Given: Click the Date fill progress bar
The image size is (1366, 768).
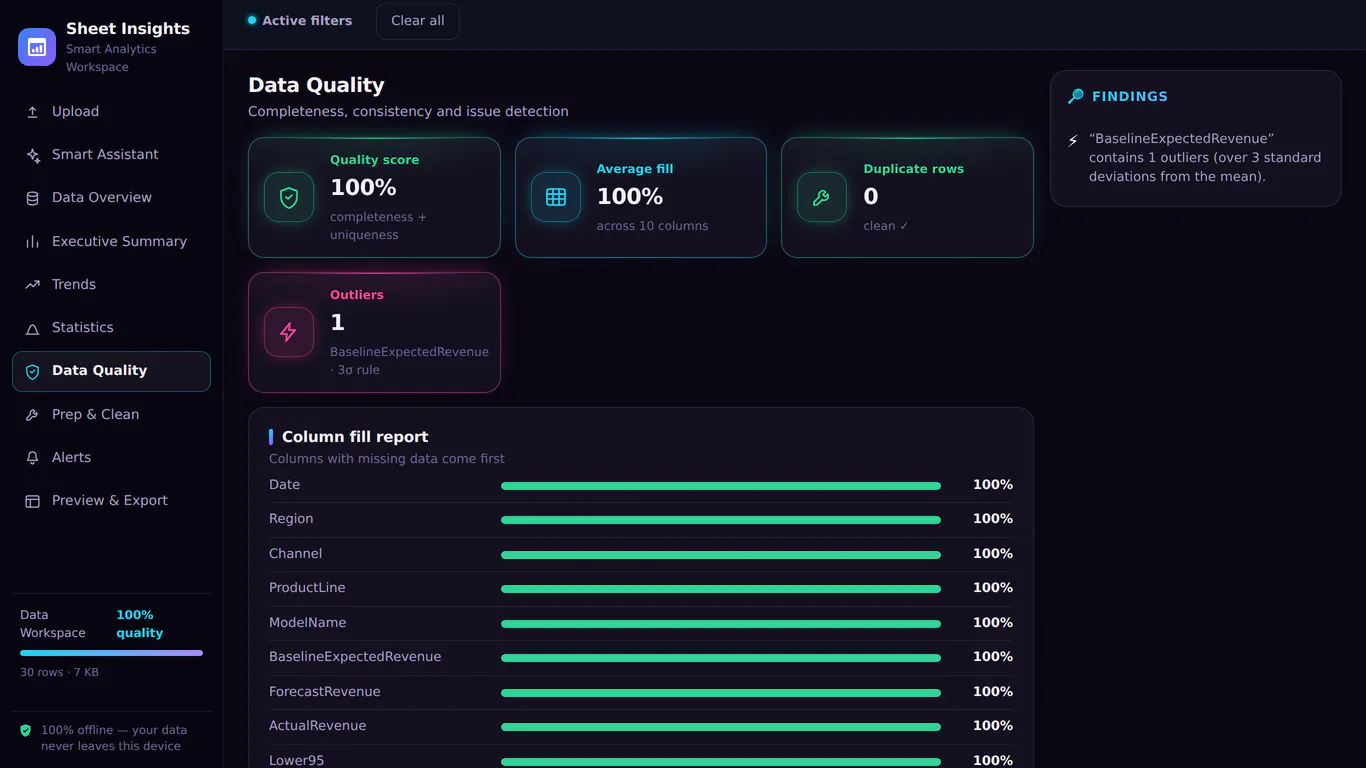Looking at the screenshot, I should tap(721, 486).
